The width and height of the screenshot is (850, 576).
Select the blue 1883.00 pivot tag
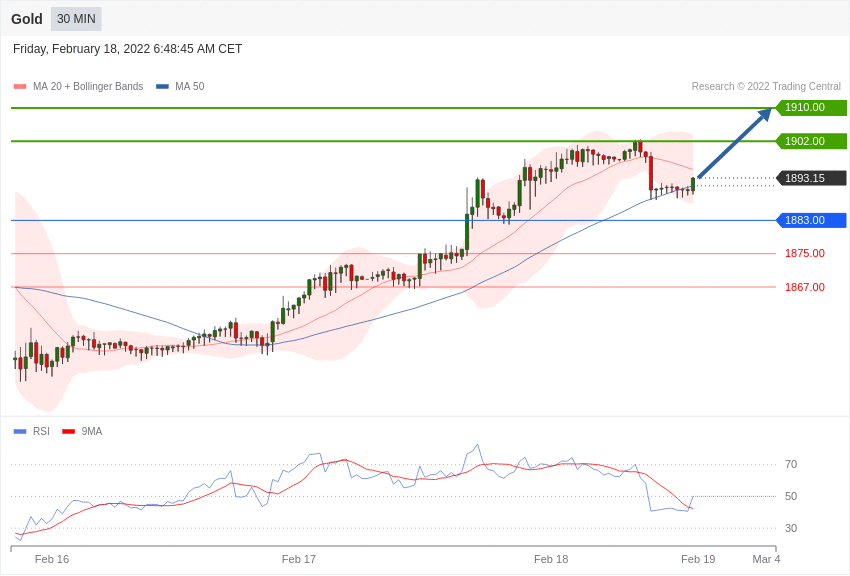coord(811,220)
